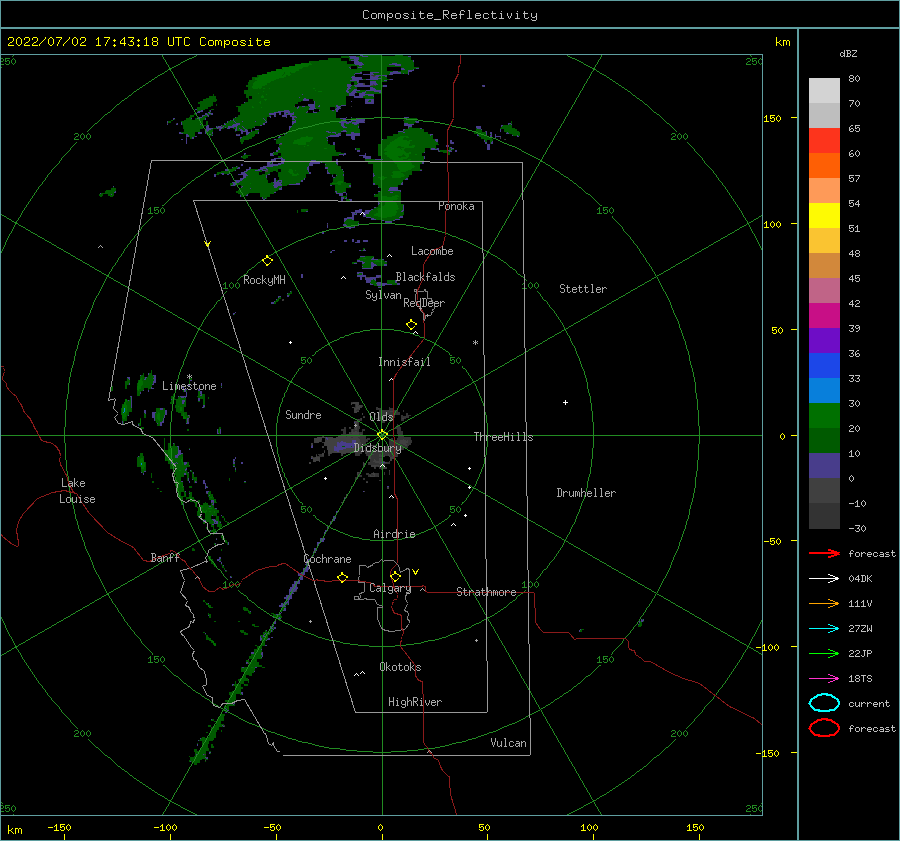Select the 80 dBZ light gray swatch
This screenshot has height=841, width=900.
point(824,91)
